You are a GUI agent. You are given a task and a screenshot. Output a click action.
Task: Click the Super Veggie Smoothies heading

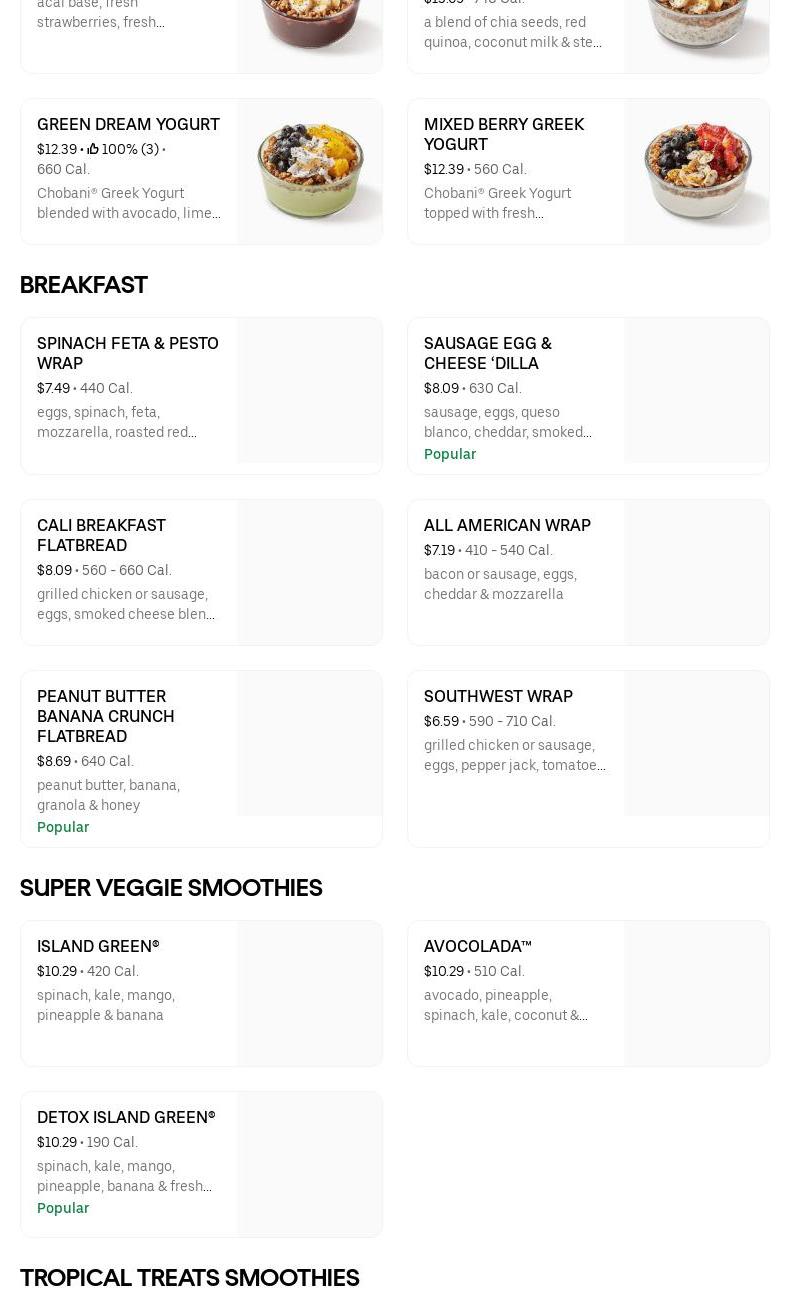tap(171, 888)
